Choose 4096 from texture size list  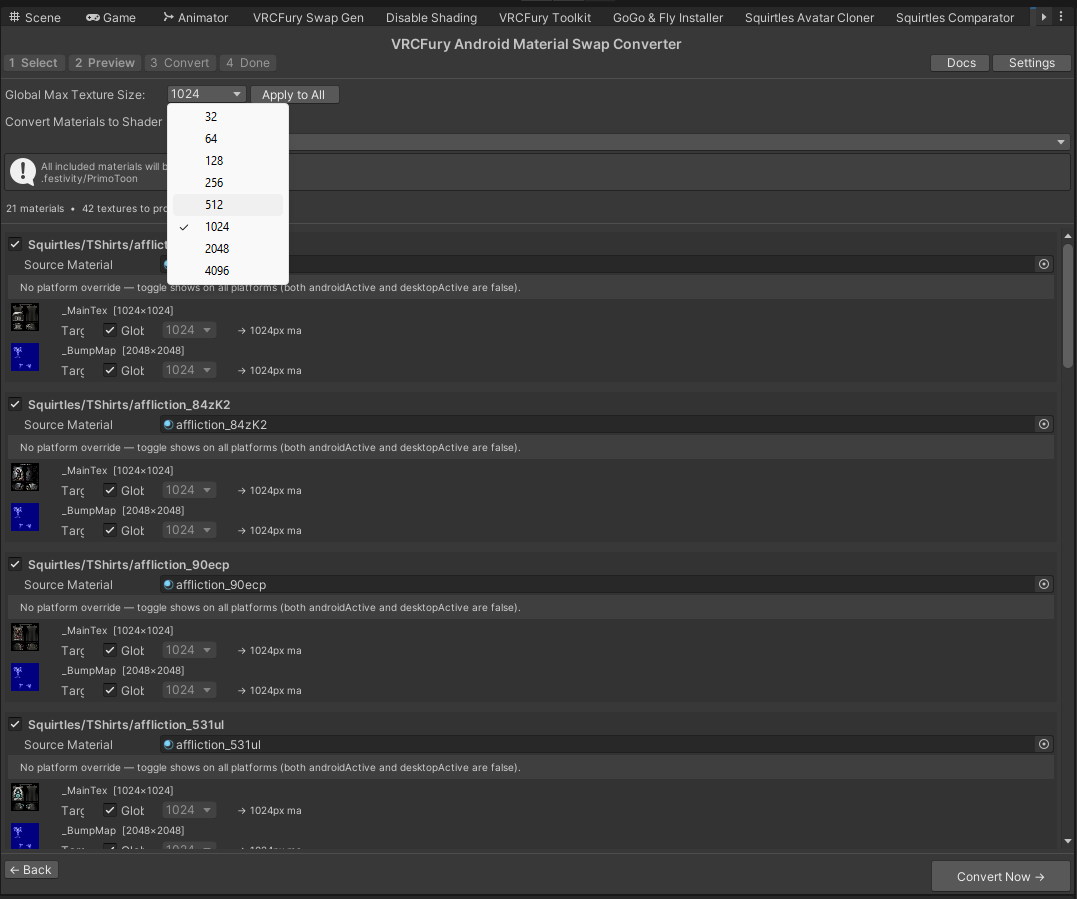[x=227, y=271]
